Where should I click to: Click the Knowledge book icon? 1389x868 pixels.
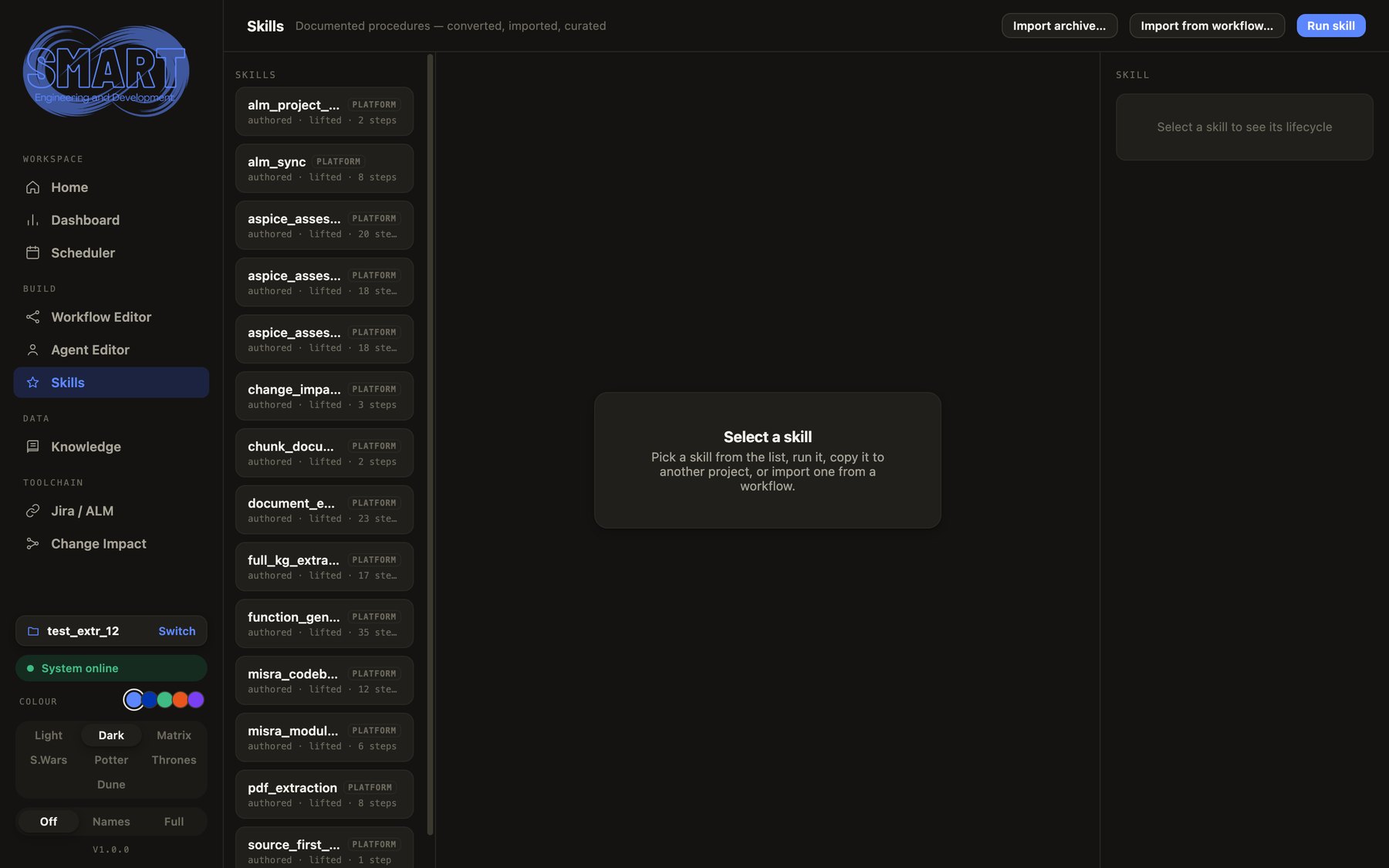pyautogui.click(x=32, y=447)
